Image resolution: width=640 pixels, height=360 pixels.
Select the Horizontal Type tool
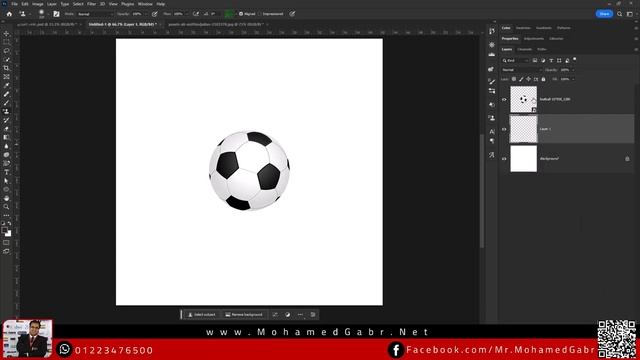tap(6, 172)
